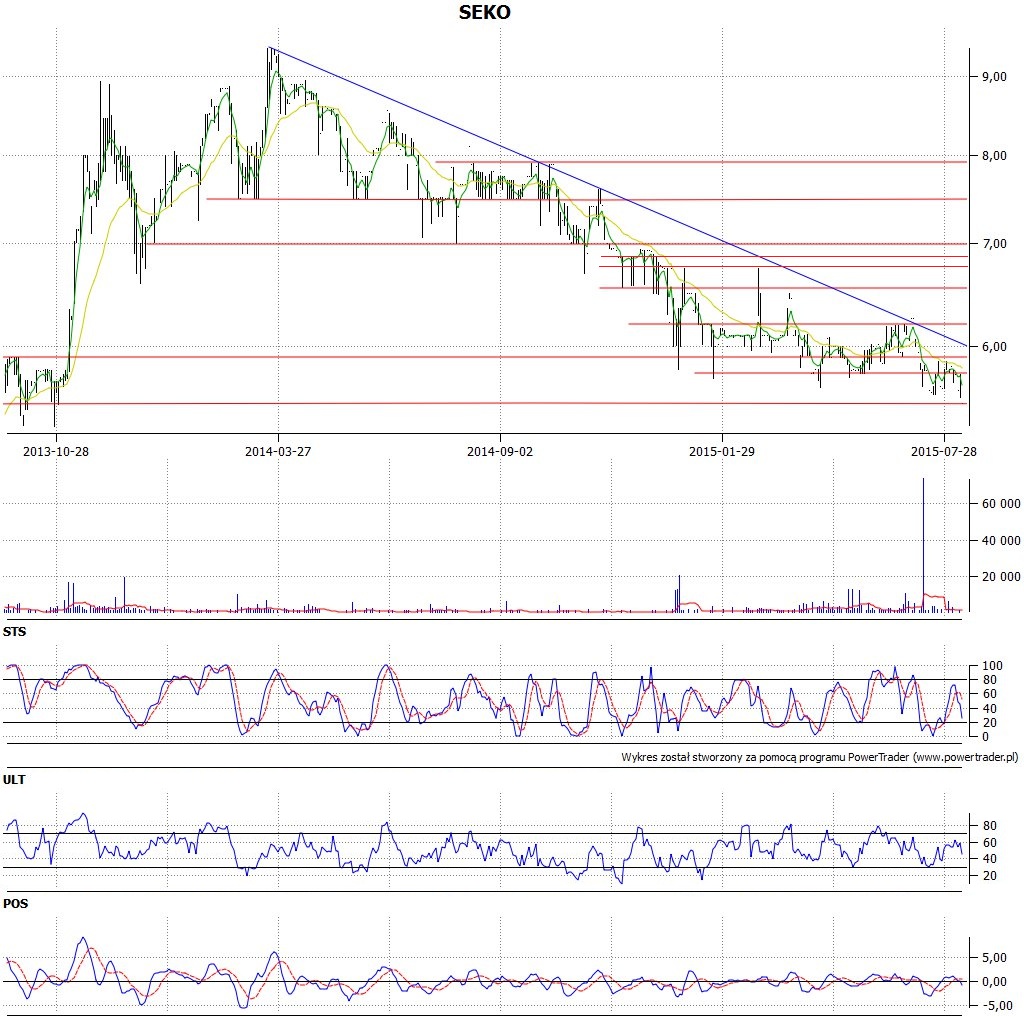Click the 7,00 price axis label
This screenshot has width=1024, height=1017.
pos(994,244)
